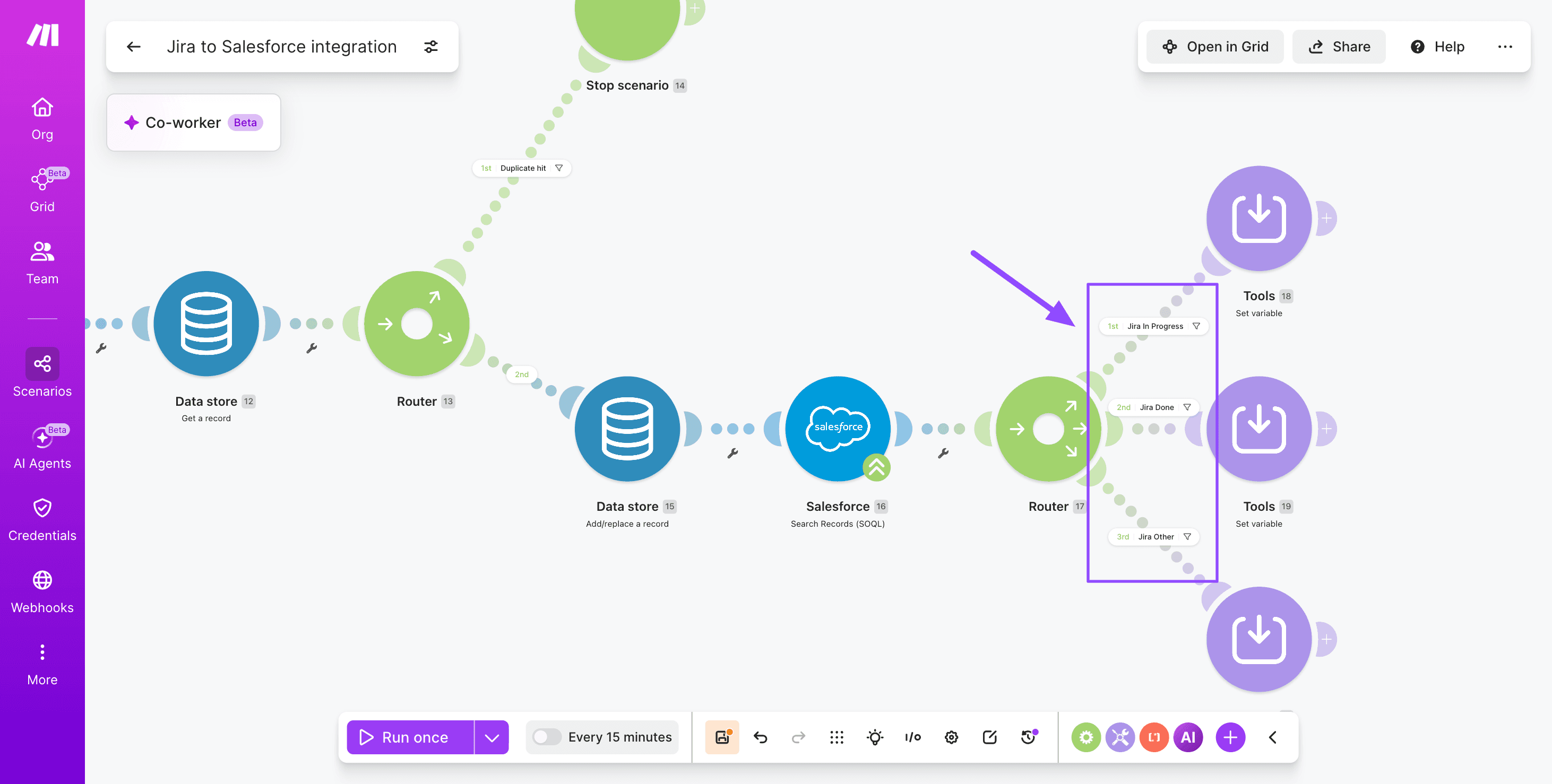Select the Tools 19 Set variable module
This screenshot has height=784, width=1552.
point(1258,429)
